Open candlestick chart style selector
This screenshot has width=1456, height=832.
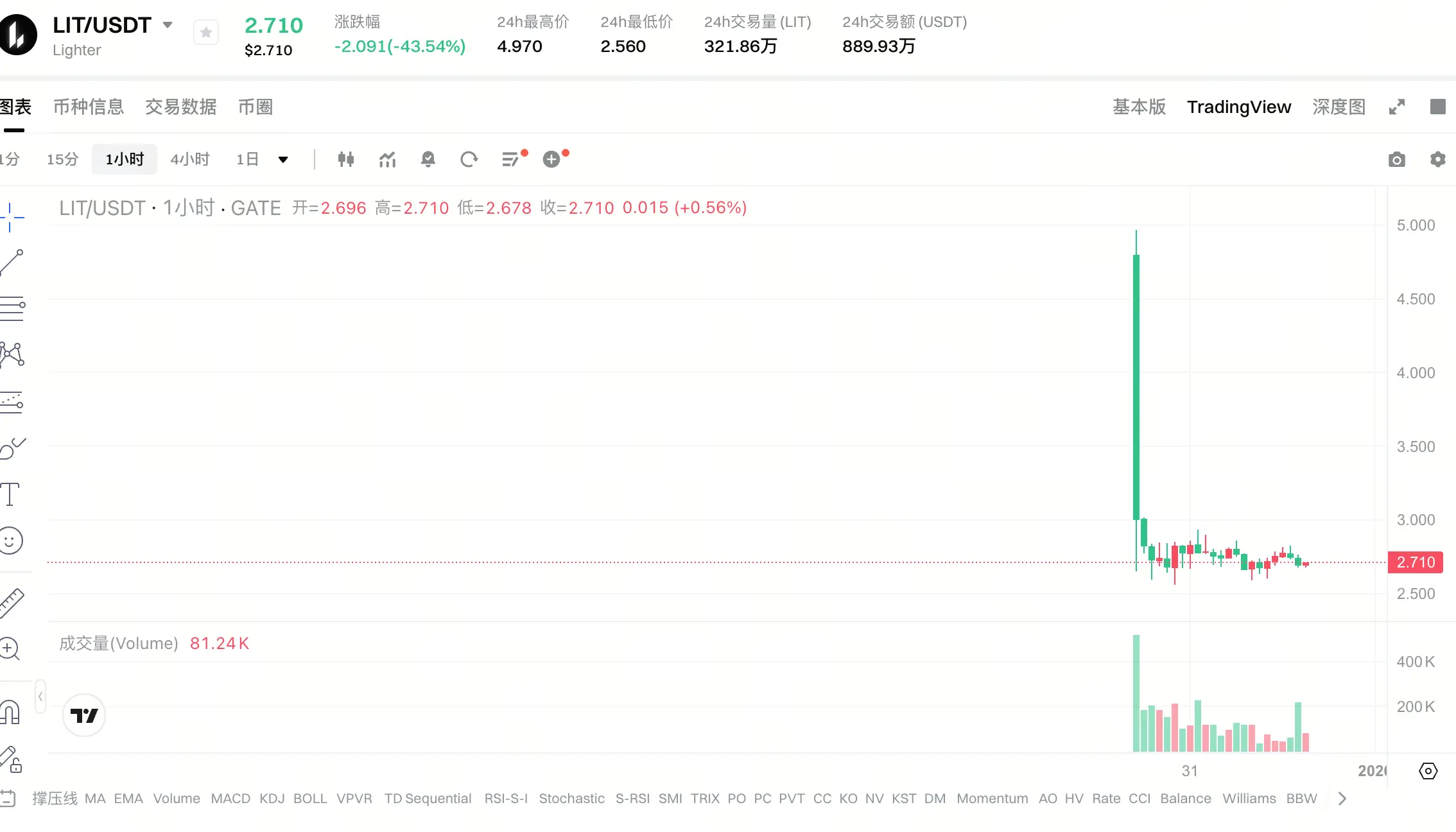pos(346,159)
